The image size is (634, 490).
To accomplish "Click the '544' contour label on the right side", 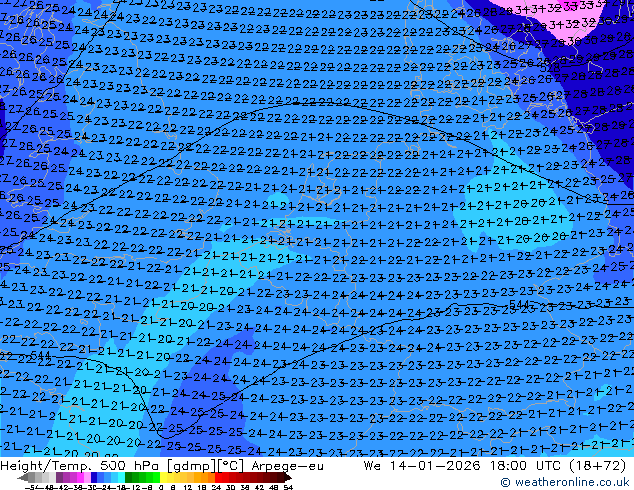I will [x=519, y=304].
